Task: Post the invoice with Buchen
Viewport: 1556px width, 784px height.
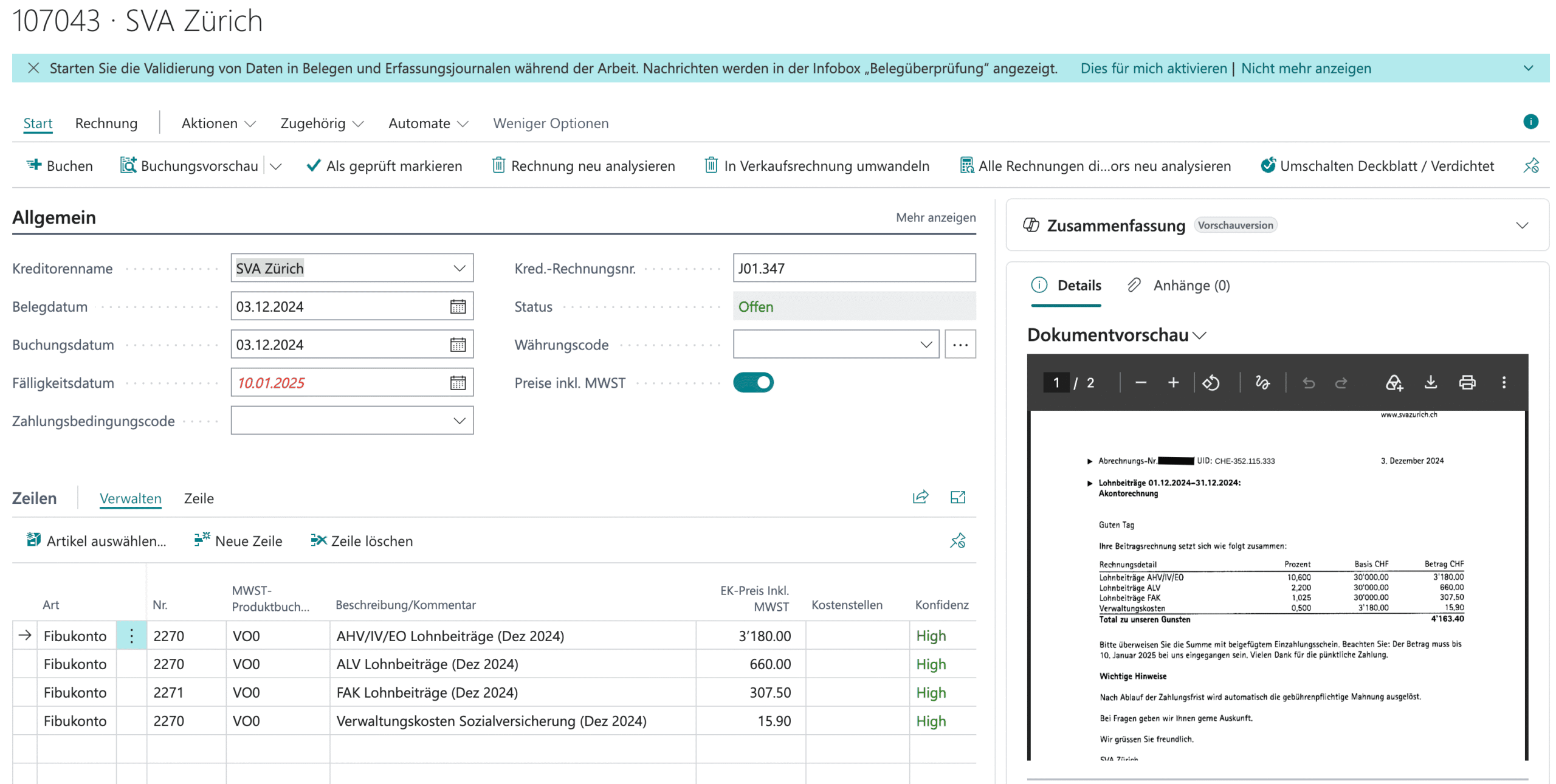Action: pyautogui.click(x=60, y=166)
